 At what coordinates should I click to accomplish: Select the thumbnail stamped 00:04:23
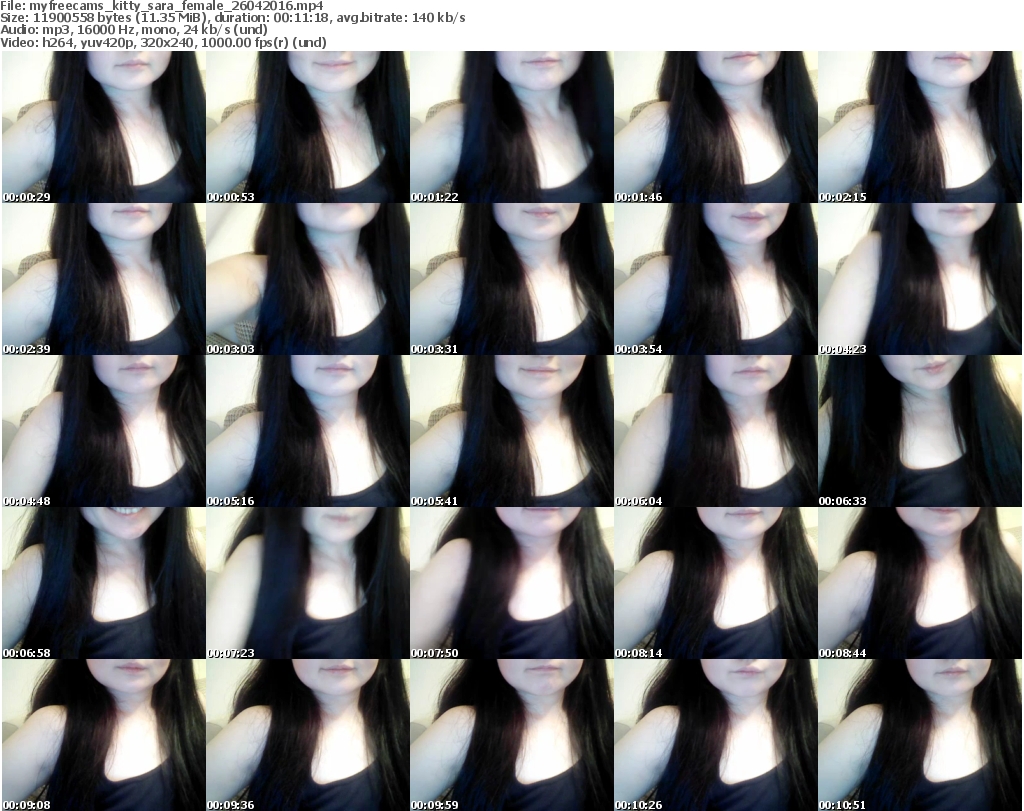[920, 279]
